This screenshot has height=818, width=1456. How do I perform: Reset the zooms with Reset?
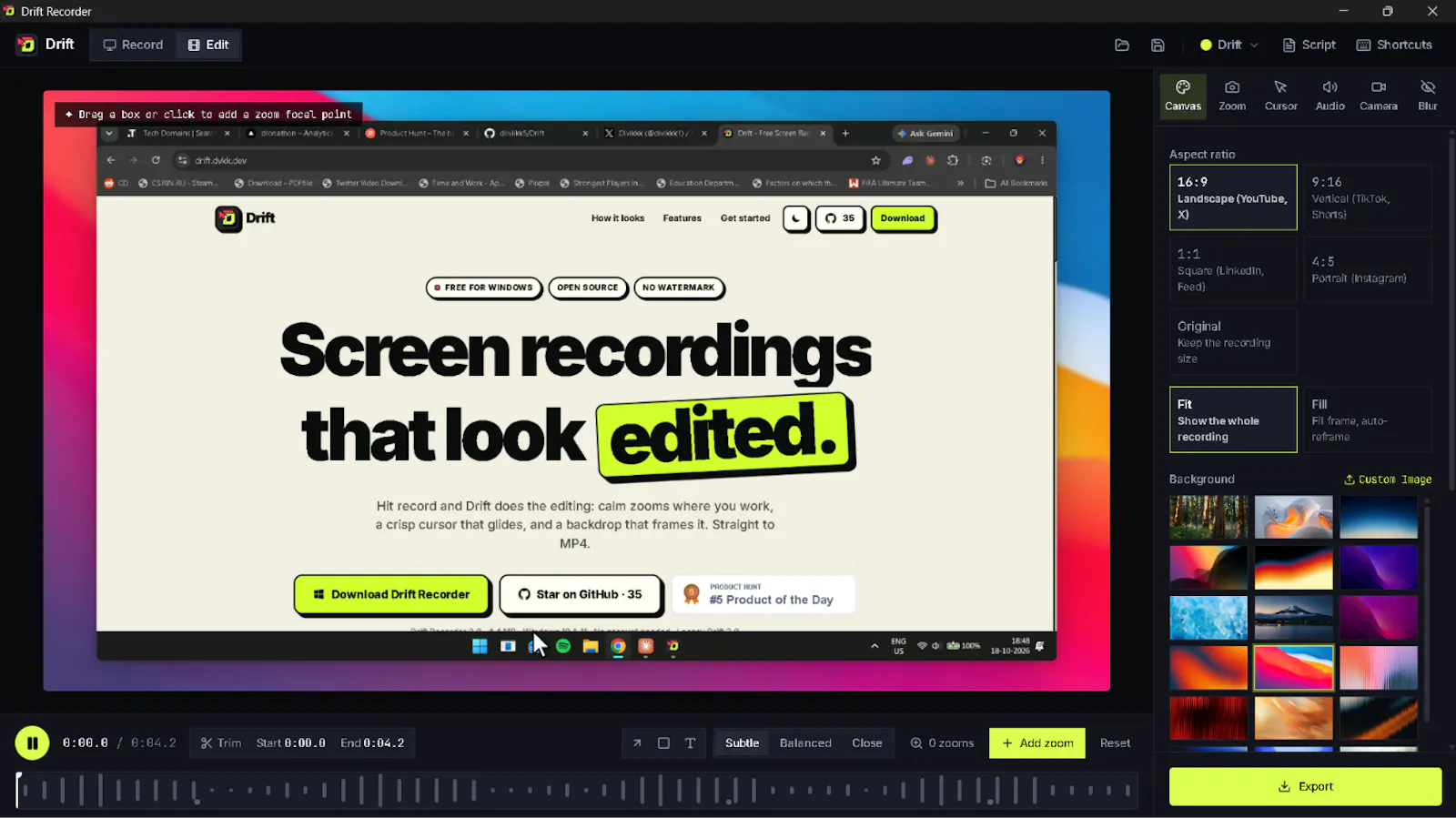tap(1115, 742)
